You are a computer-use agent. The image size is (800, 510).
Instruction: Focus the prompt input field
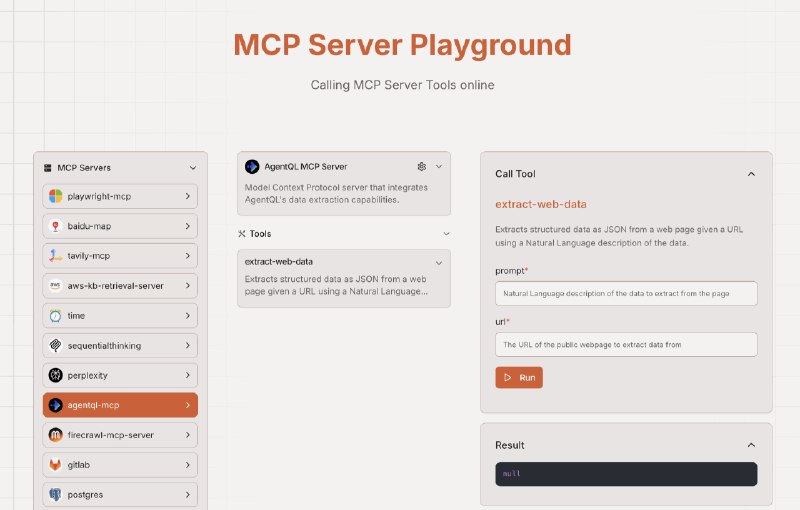(x=626, y=293)
